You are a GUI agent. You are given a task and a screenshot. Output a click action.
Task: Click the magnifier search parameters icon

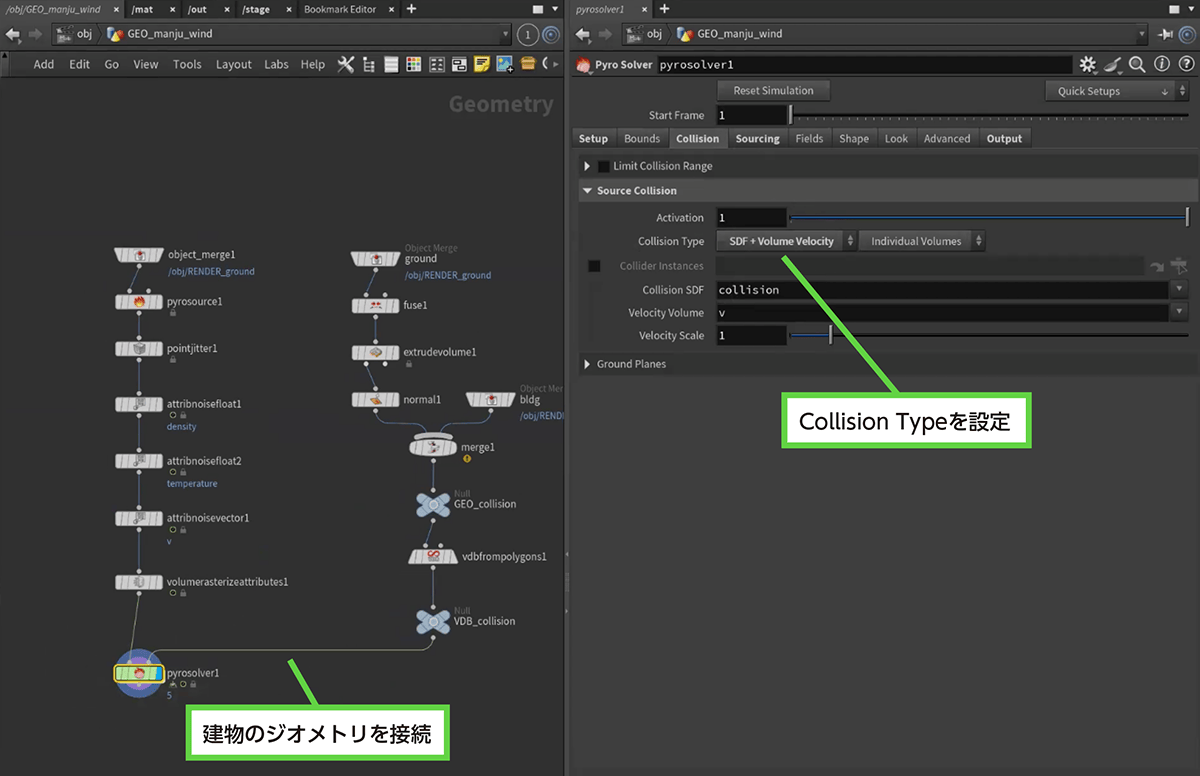tap(1137, 65)
